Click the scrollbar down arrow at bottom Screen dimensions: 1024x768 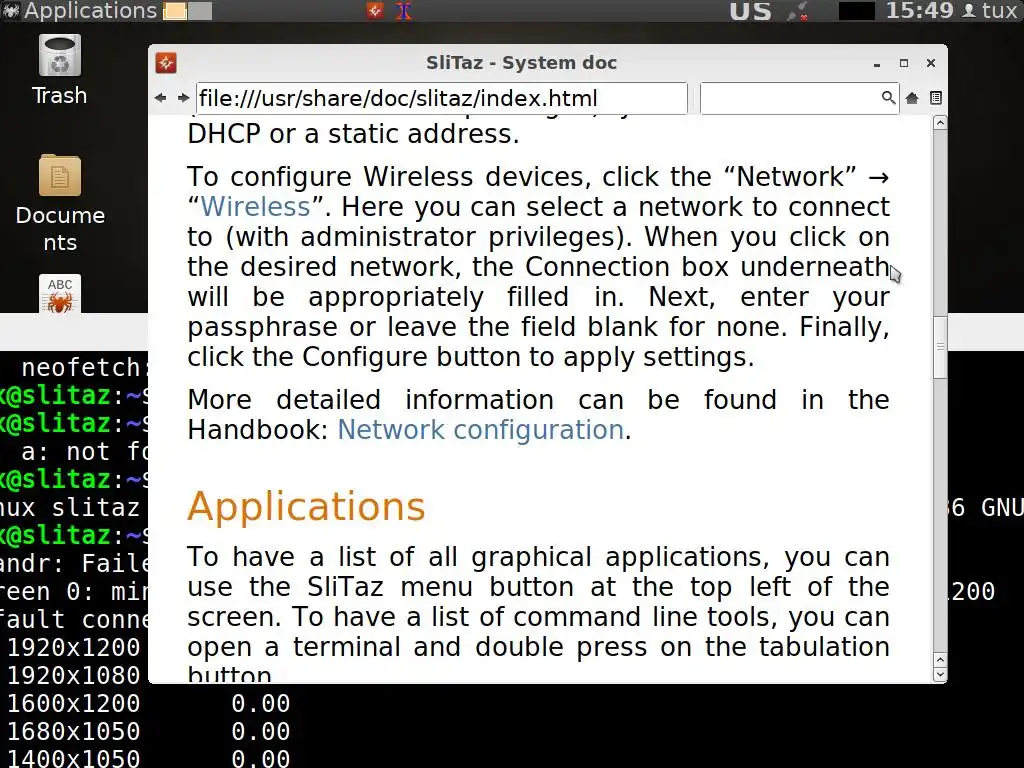[x=940, y=674]
